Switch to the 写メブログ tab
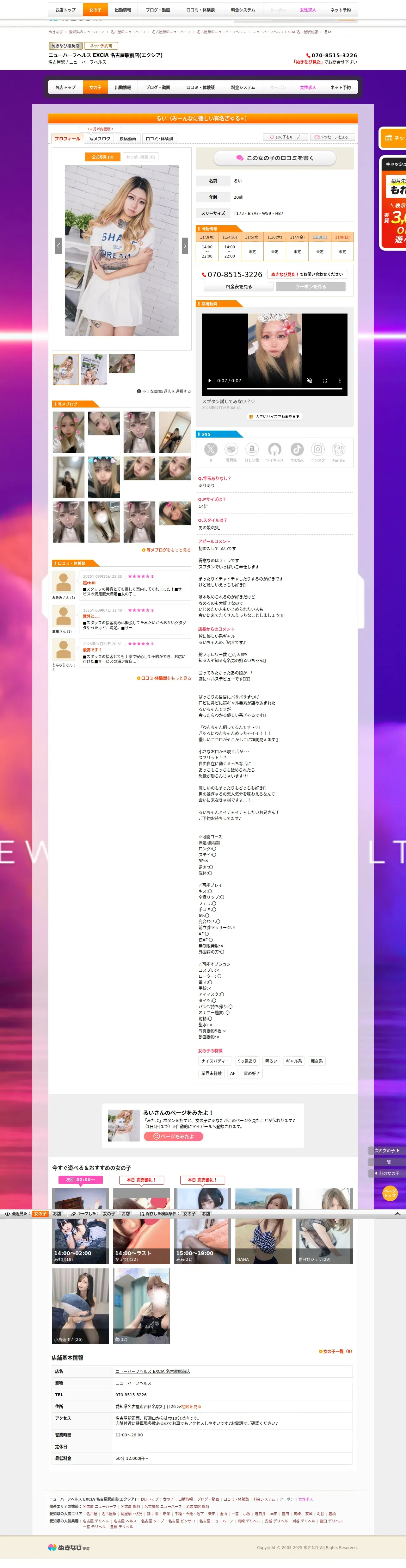This screenshot has height=1568, width=406. point(100,139)
